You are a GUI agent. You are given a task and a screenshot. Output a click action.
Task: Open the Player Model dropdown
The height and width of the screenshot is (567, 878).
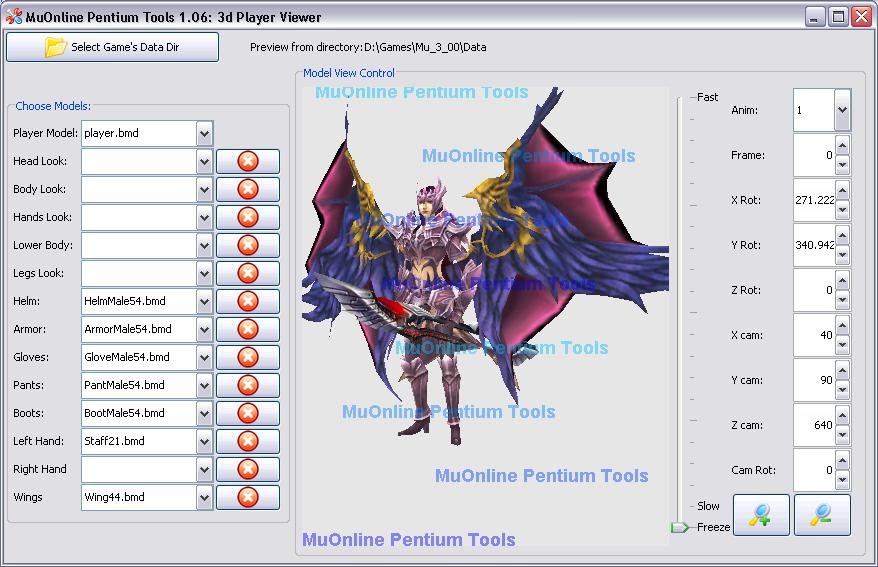point(204,133)
